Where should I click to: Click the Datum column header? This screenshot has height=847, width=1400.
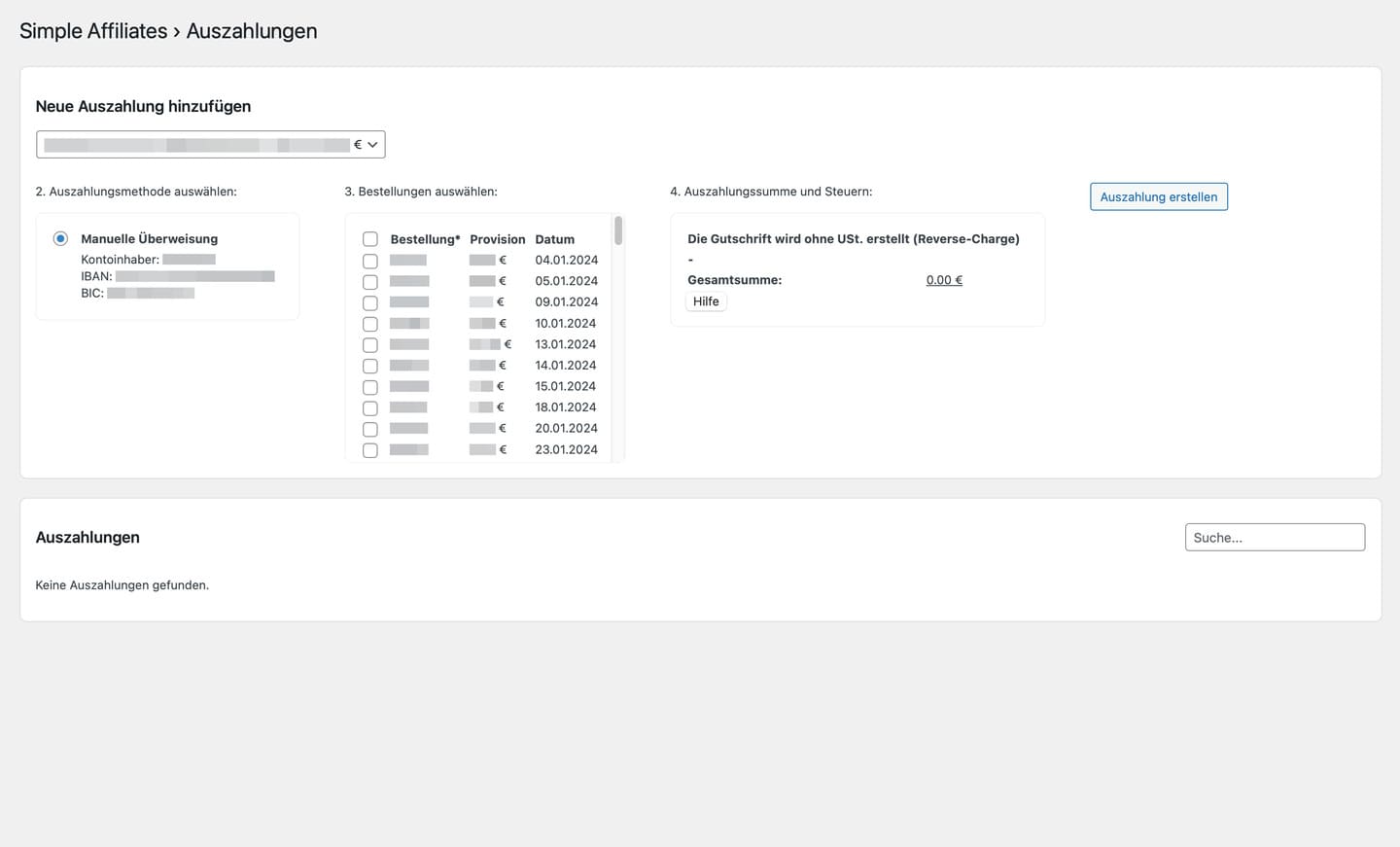[x=554, y=239]
